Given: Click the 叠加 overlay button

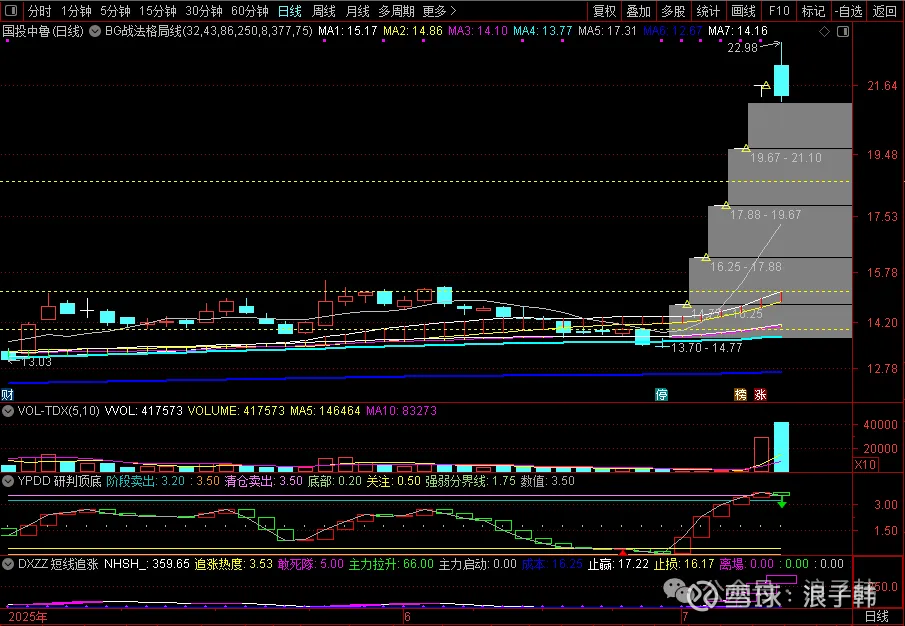Looking at the screenshot, I should pos(638,11).
